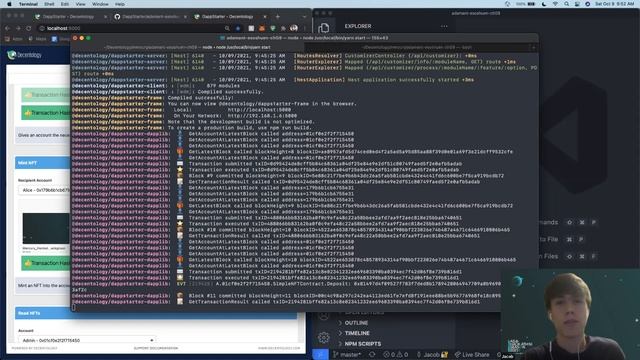Go back in the browser
Screen dimensions: 640x360
8,28
